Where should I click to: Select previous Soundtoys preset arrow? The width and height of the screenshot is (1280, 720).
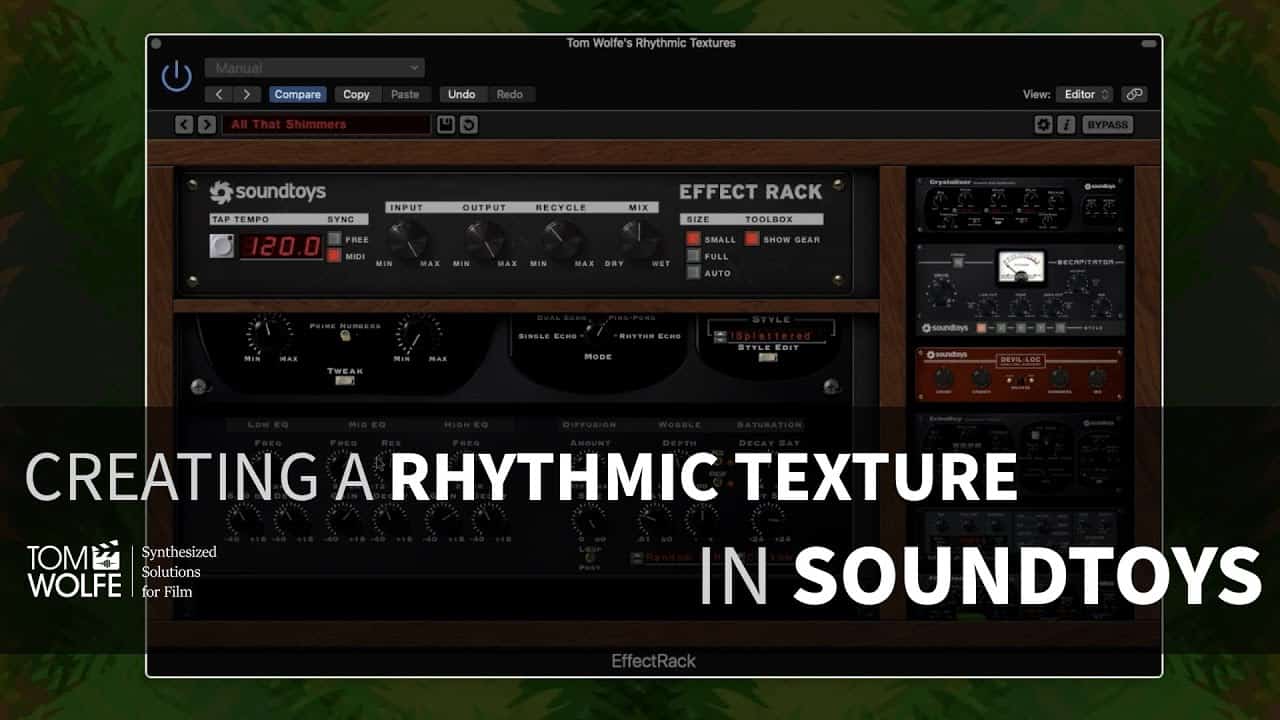(x=184, y=125)
